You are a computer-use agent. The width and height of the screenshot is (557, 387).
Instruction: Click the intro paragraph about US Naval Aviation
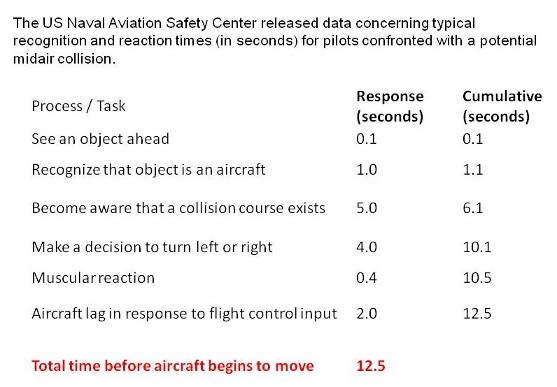pyautogui.click(x=275, y=41)
